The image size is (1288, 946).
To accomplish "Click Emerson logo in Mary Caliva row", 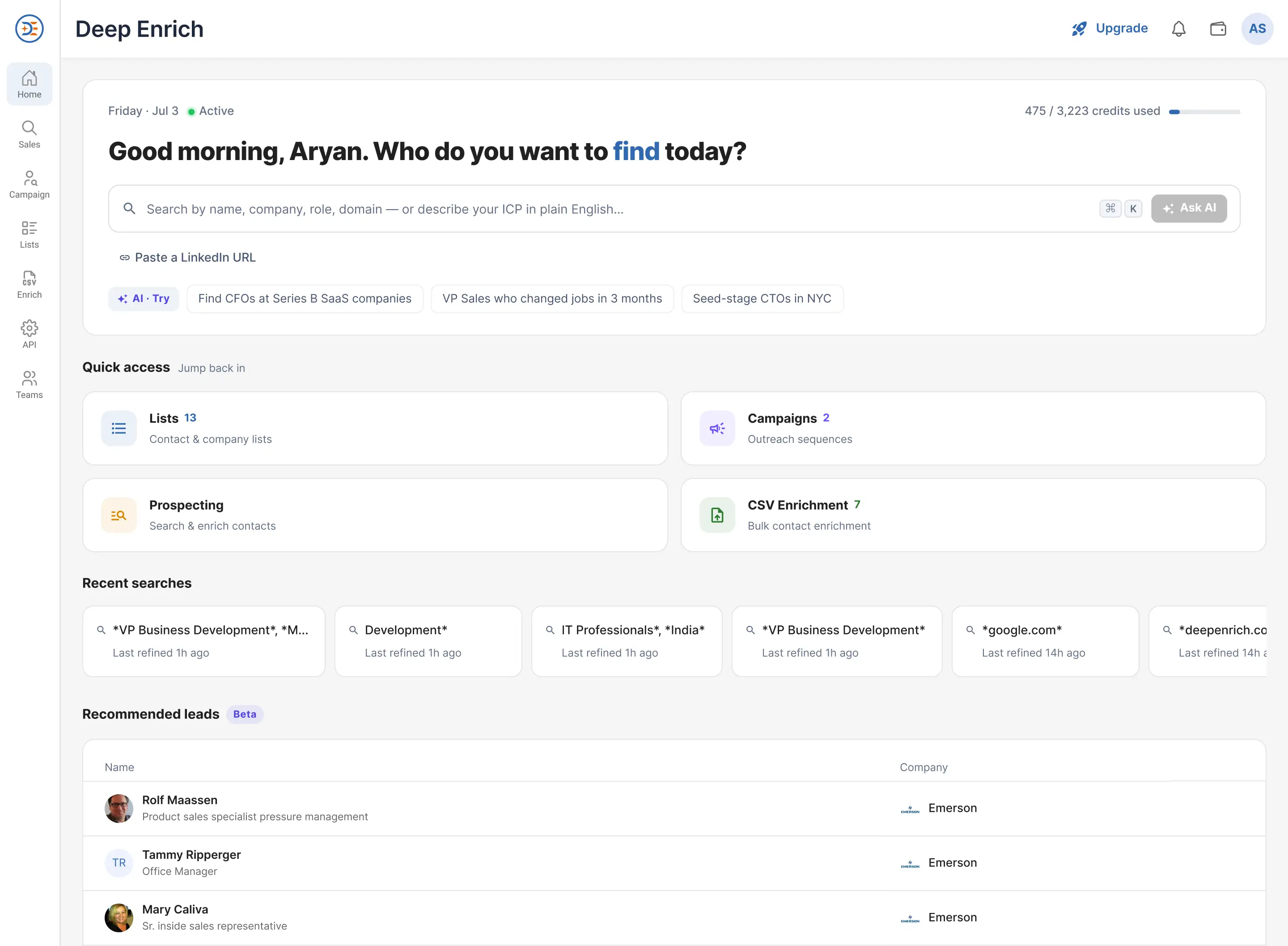I will [x=910, y=918].
